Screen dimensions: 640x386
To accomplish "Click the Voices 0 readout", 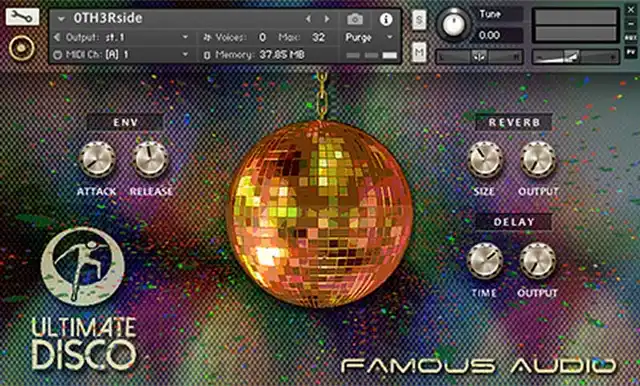I will tap(240, 38).
